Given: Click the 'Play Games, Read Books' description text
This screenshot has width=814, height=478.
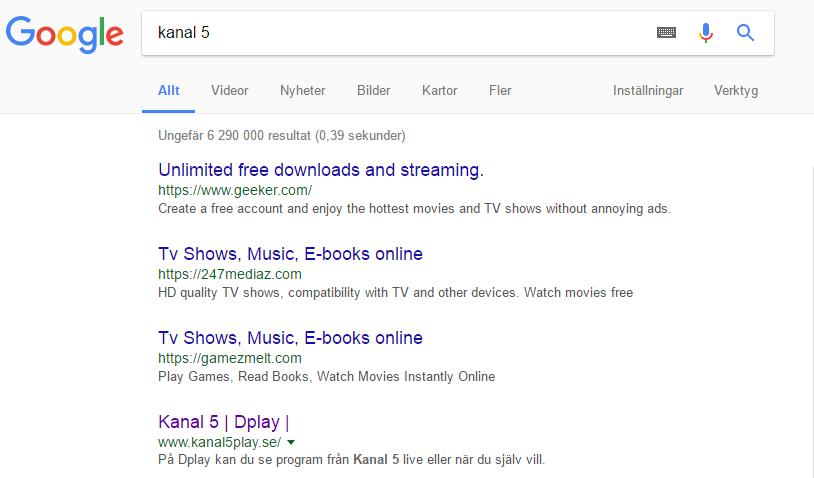Looking at the screenshot, I should click(327, 376).
